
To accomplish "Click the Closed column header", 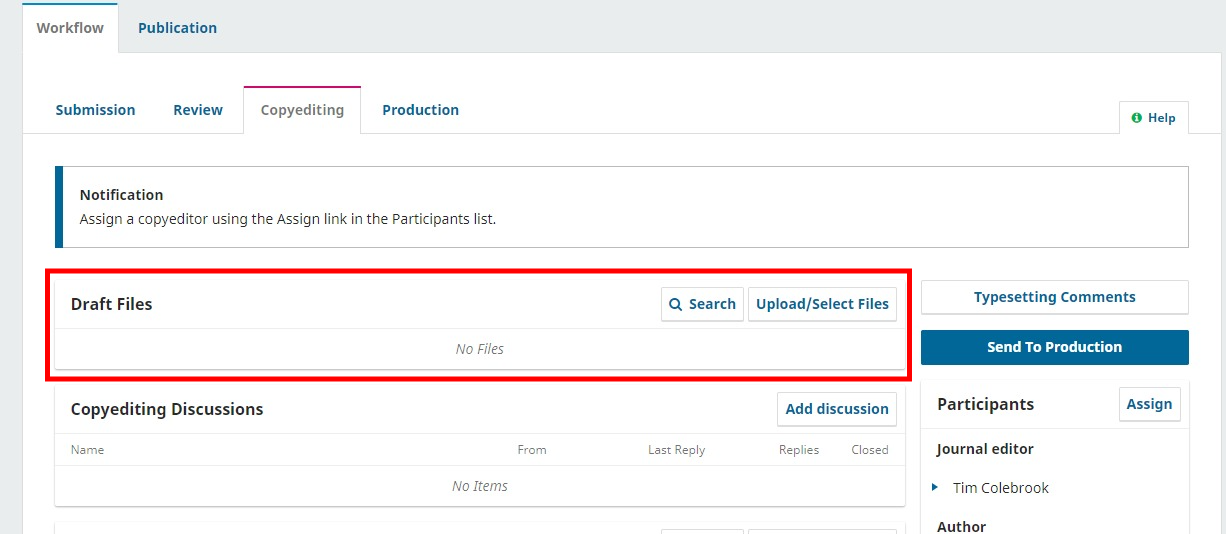I will coord(870,450).
